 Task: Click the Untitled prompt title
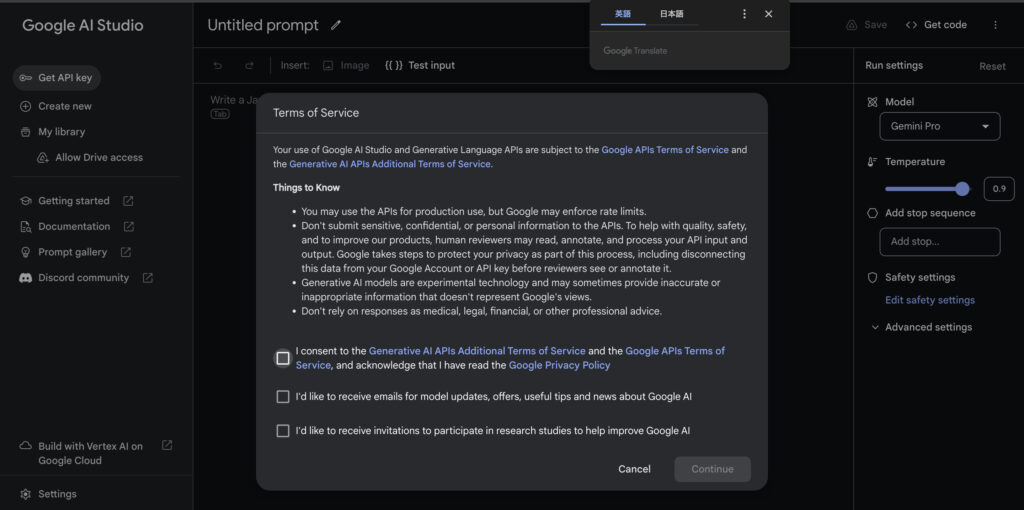click(263, 25)
